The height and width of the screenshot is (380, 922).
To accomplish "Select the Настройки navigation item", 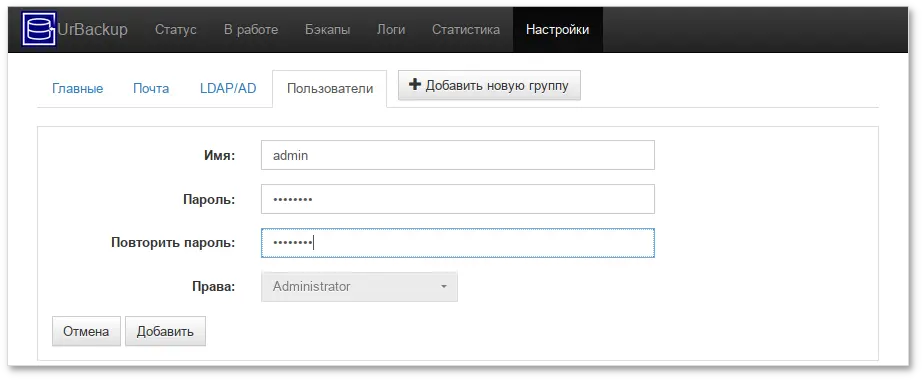I will click(x=557, y=29).
